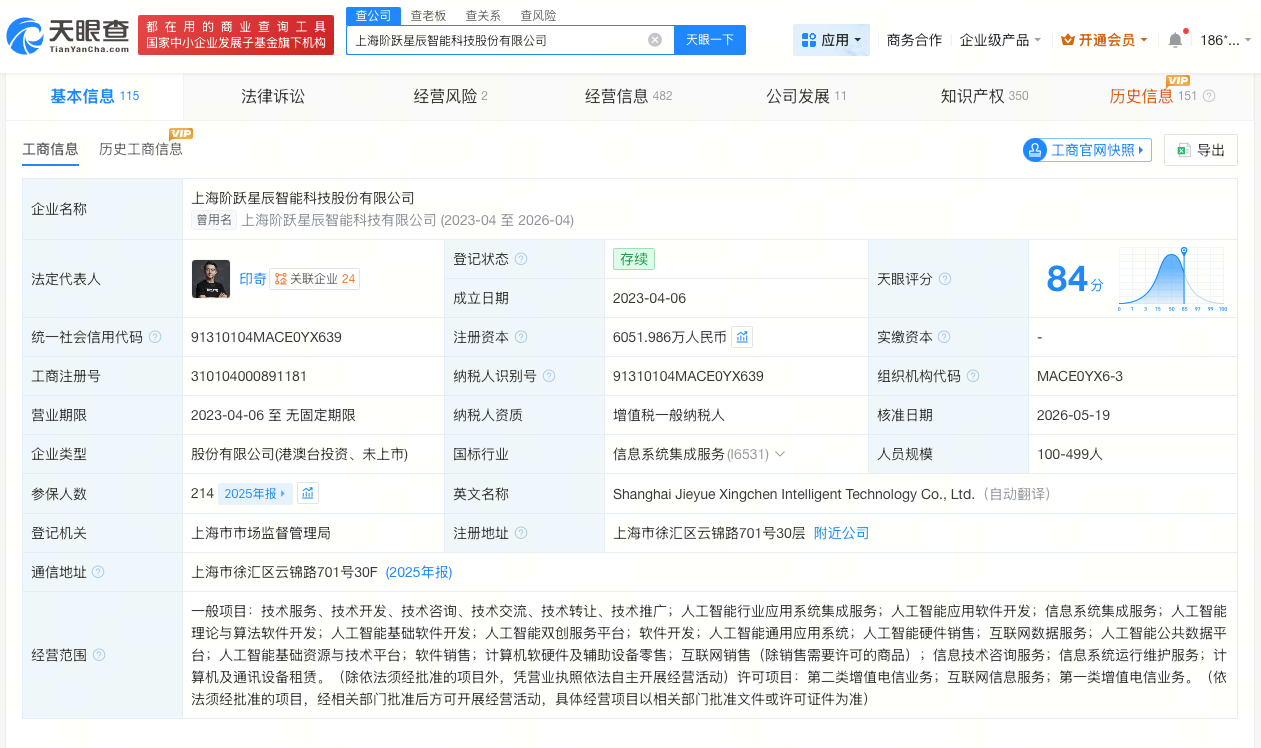The height and width of the screenshot is (748, 1261).
Task: Open the account 186 dropdown
Action: 1225,40
